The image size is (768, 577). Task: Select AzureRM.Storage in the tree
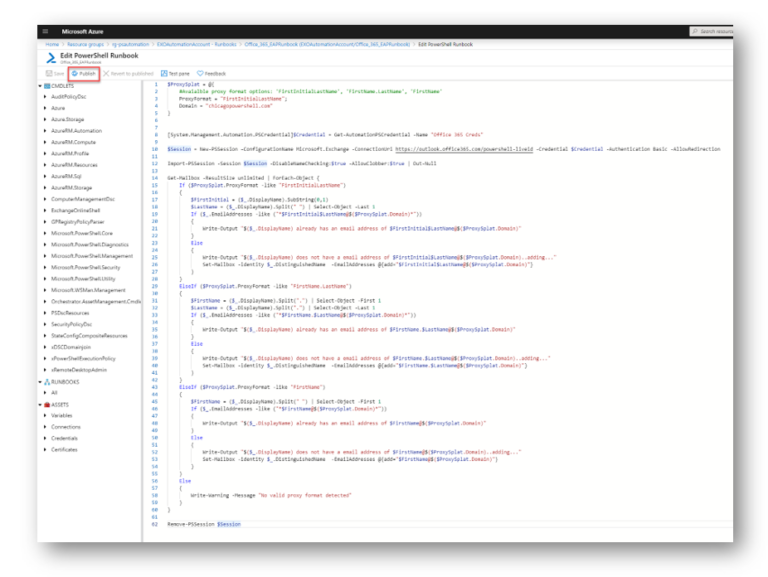(72, 188)
